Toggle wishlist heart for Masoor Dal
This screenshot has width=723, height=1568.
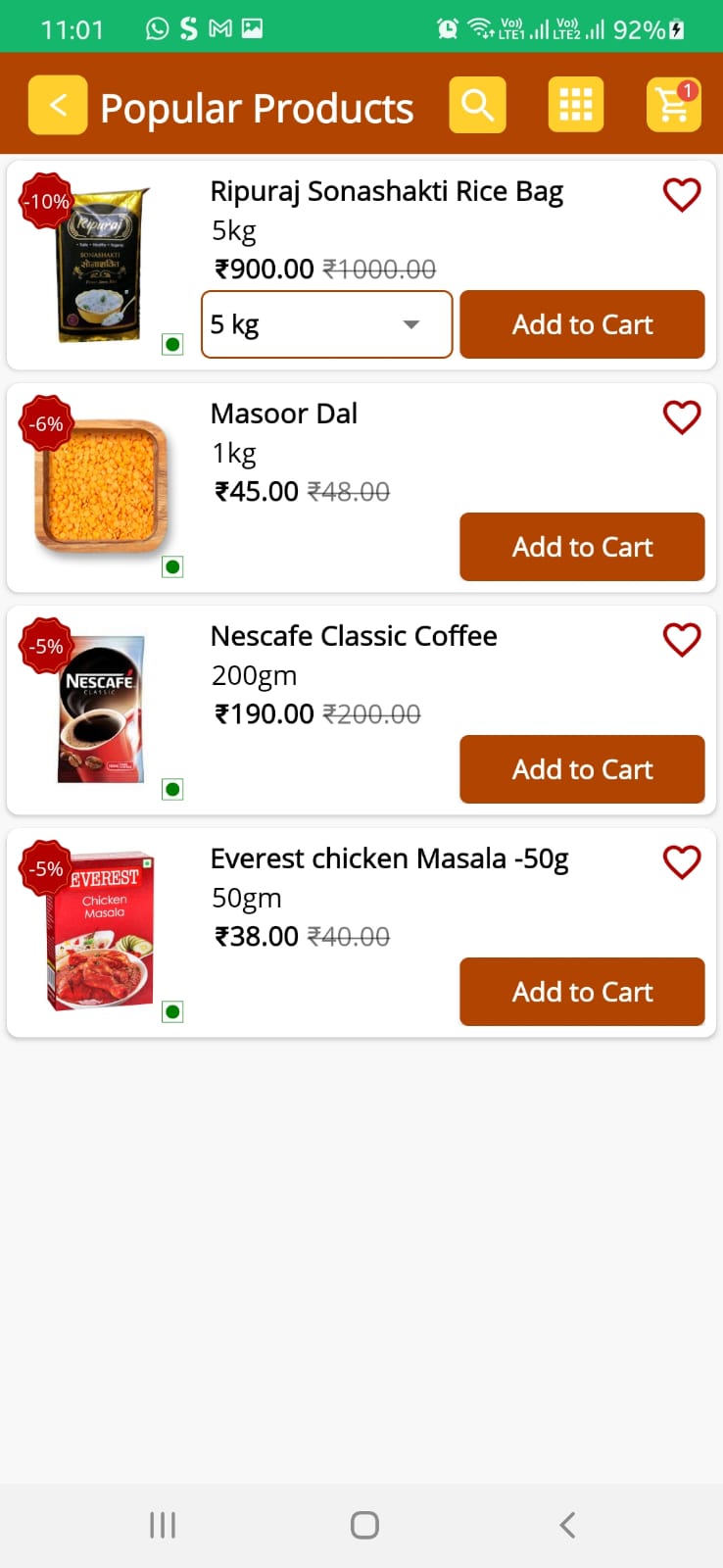(x=682, y=417)
